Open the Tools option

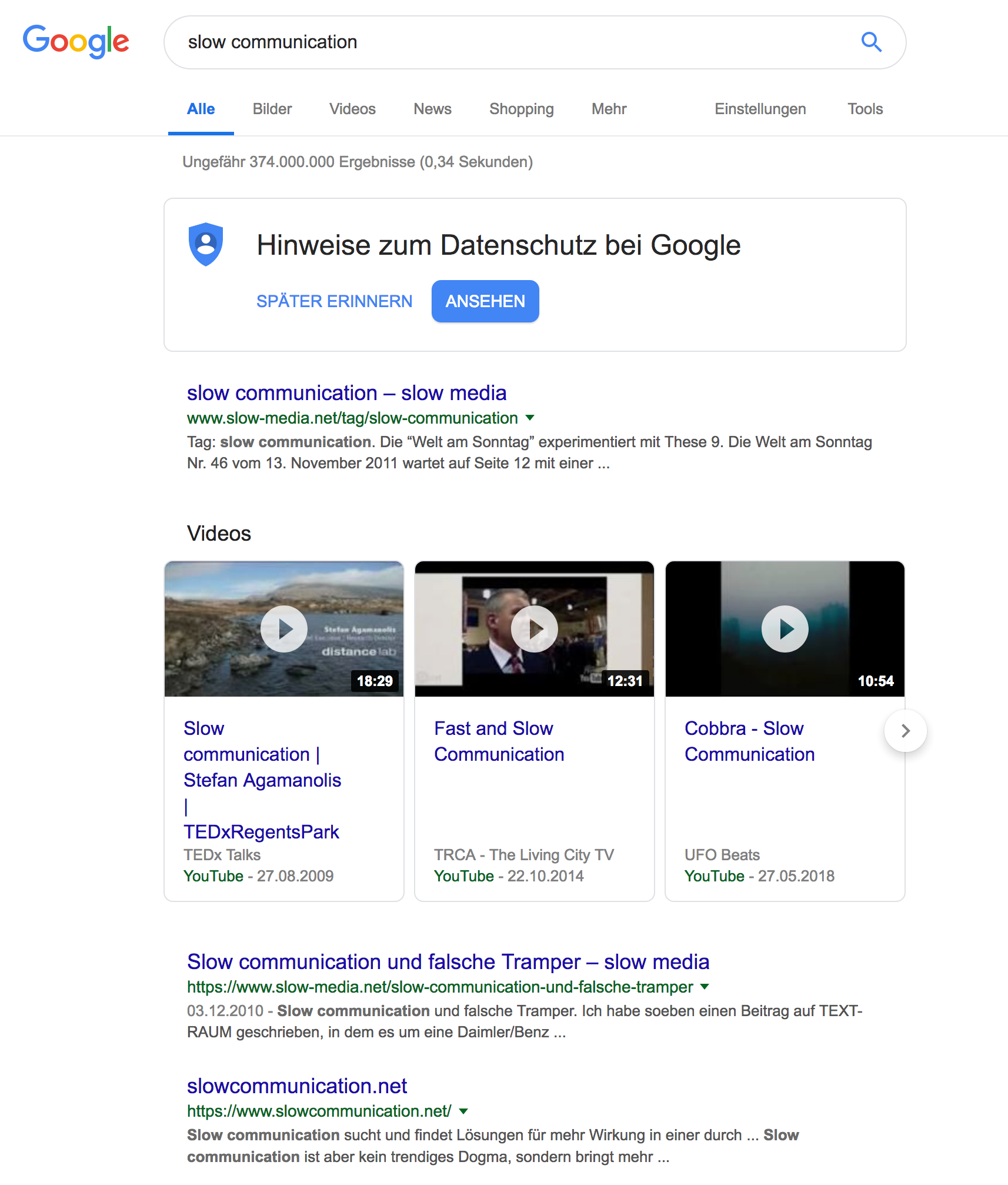pyautogui.click(x=865, y=109)
